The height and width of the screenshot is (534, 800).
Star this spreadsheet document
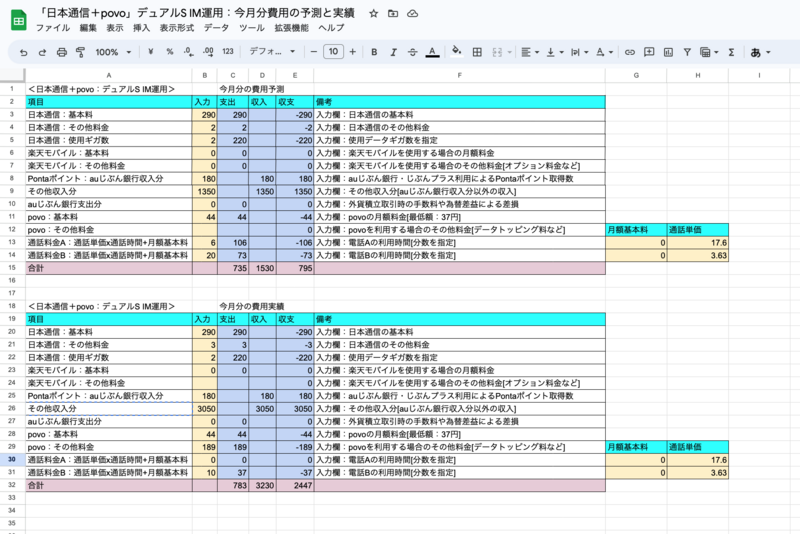pyautogui.click(x=373, y=14)
